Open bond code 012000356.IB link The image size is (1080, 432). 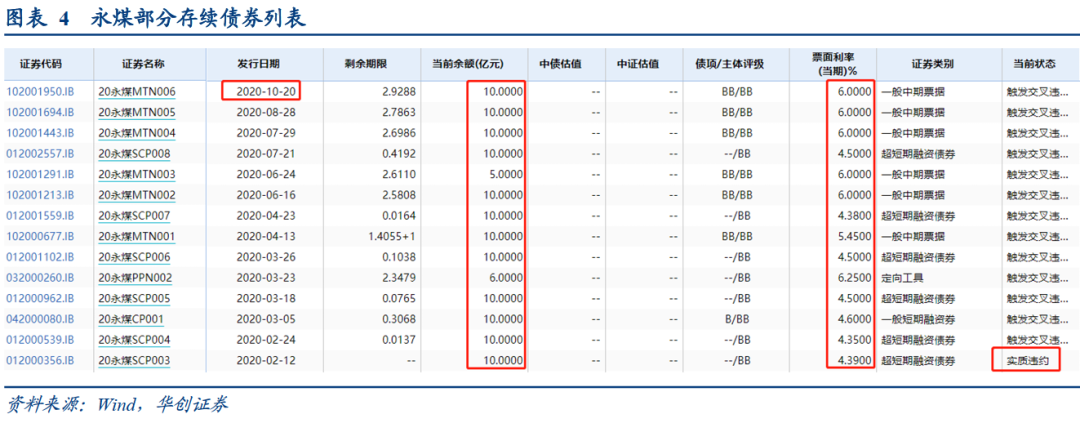tap(40, 360)
